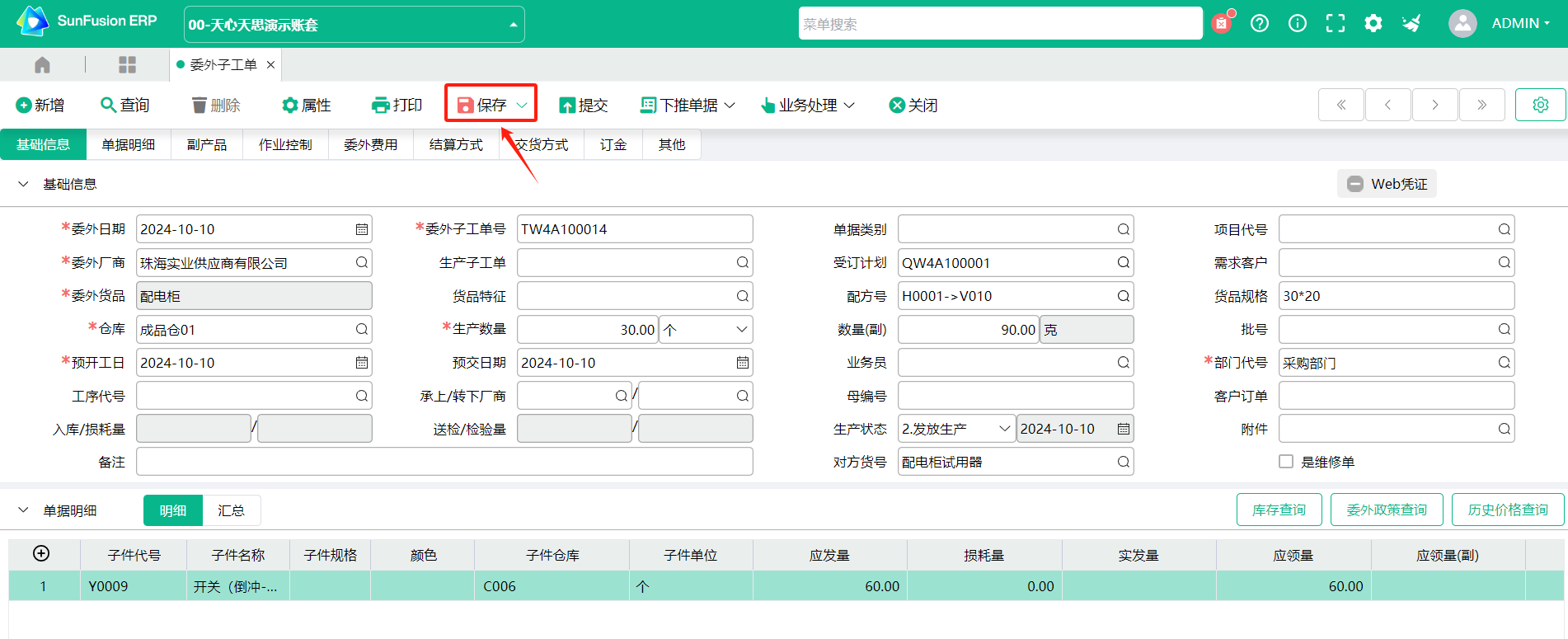Image resolution: width=1568 pixels, height=639 pixels.
Task: Click the info circle icon
Action: click(x=1298, y=23)
